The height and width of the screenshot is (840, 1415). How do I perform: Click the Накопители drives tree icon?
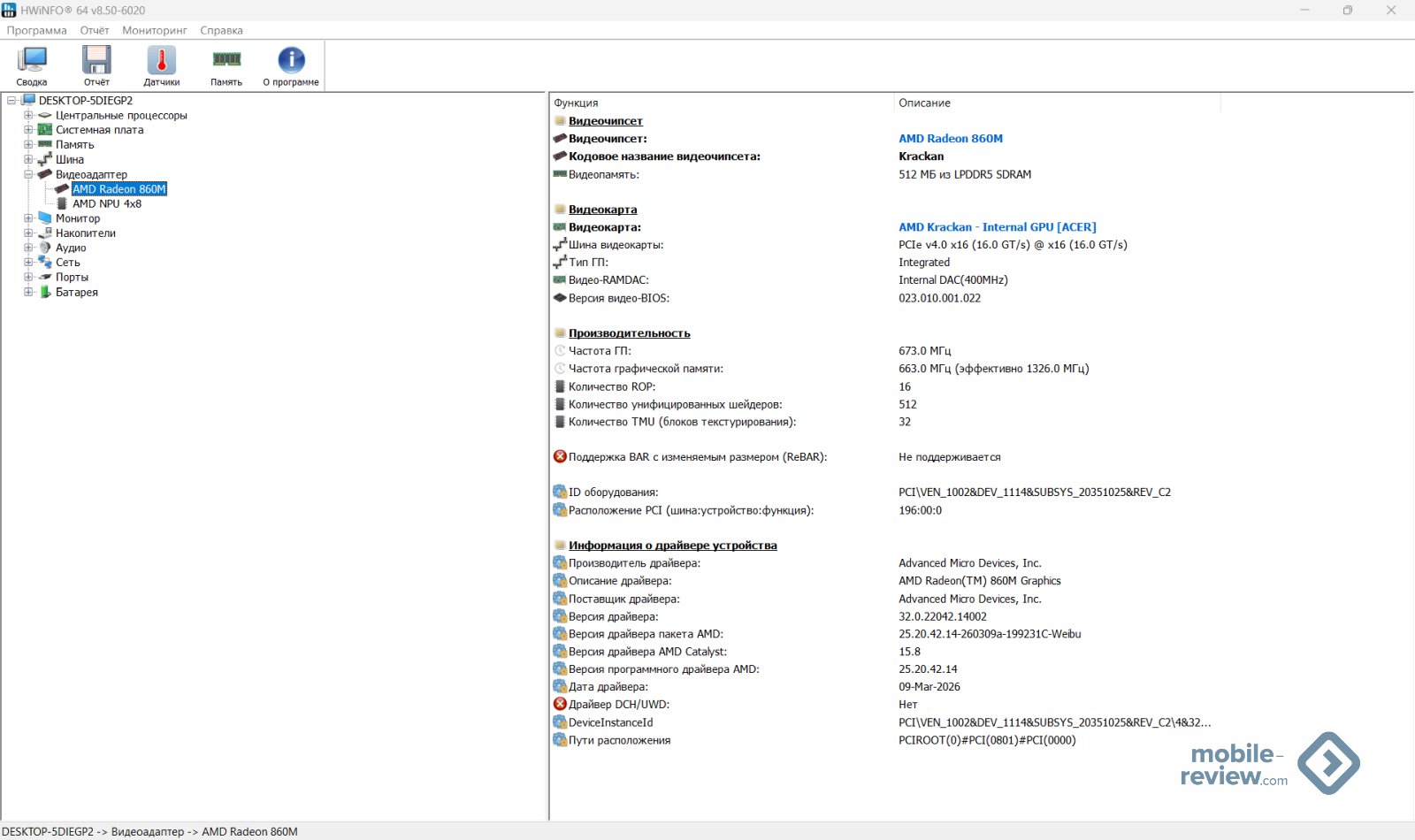coord(45,233)
